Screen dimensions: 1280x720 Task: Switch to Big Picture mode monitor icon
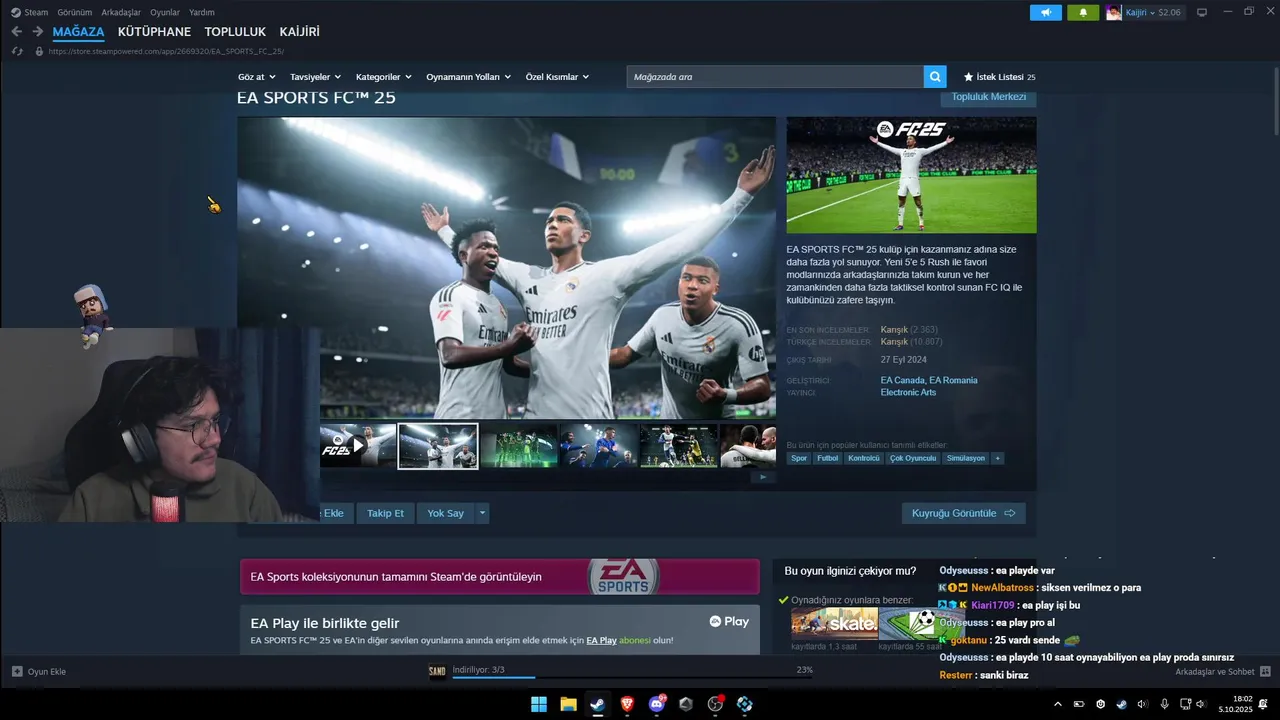(1202, 12)
